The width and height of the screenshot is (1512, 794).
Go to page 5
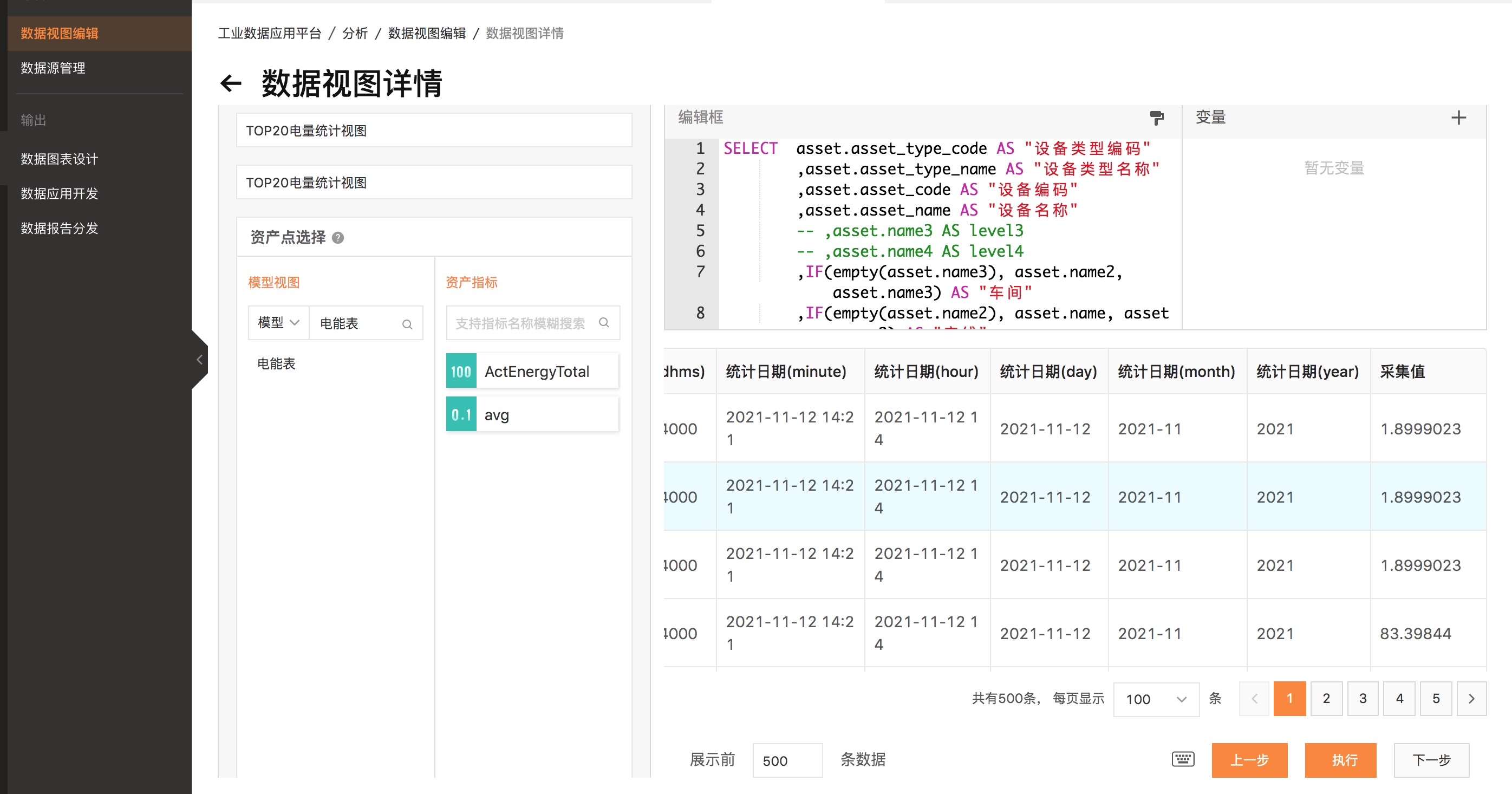point(1436,698)
